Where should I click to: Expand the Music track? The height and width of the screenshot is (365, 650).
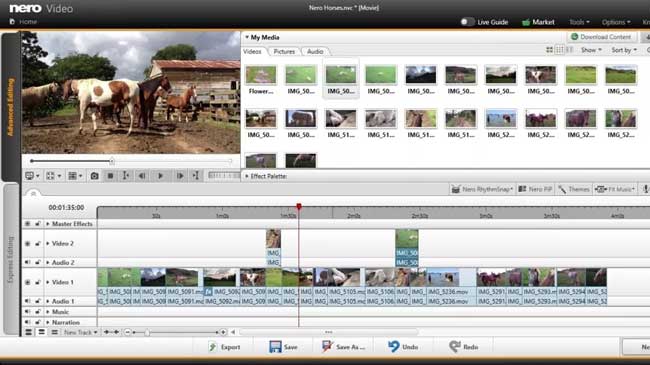[48, 311]
